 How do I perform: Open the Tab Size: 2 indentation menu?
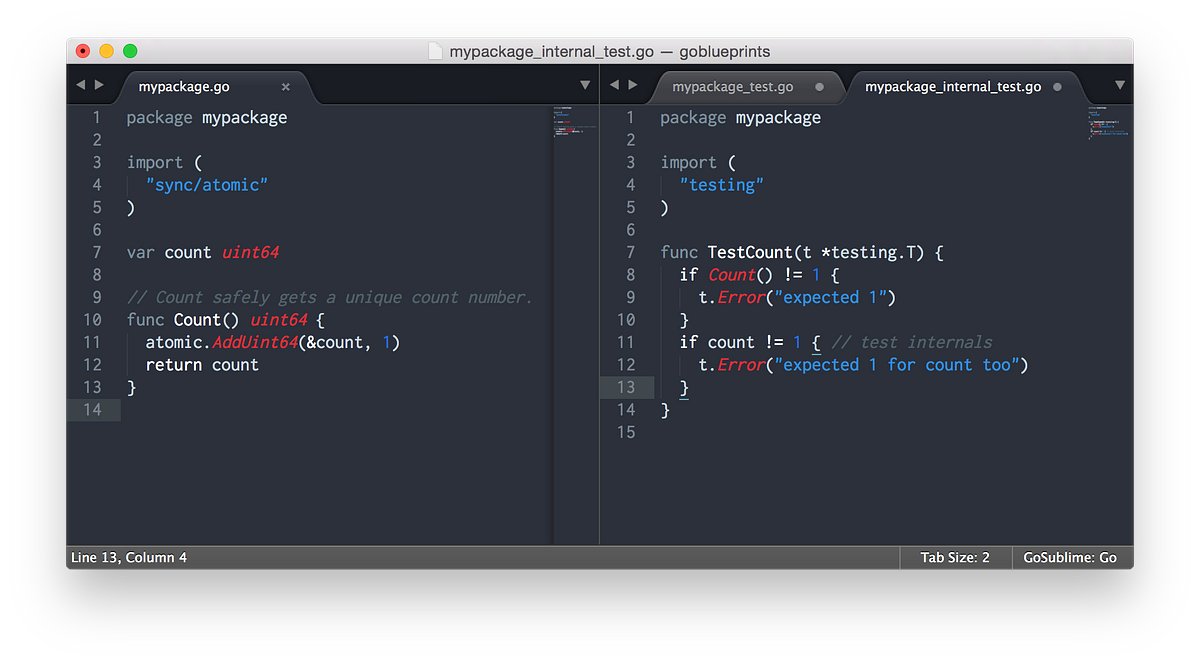click(955, 557)
